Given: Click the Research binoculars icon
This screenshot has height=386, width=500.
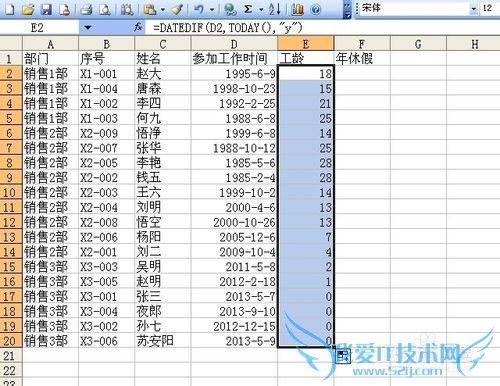Looking at the screenshot, I should pos(127,9).
